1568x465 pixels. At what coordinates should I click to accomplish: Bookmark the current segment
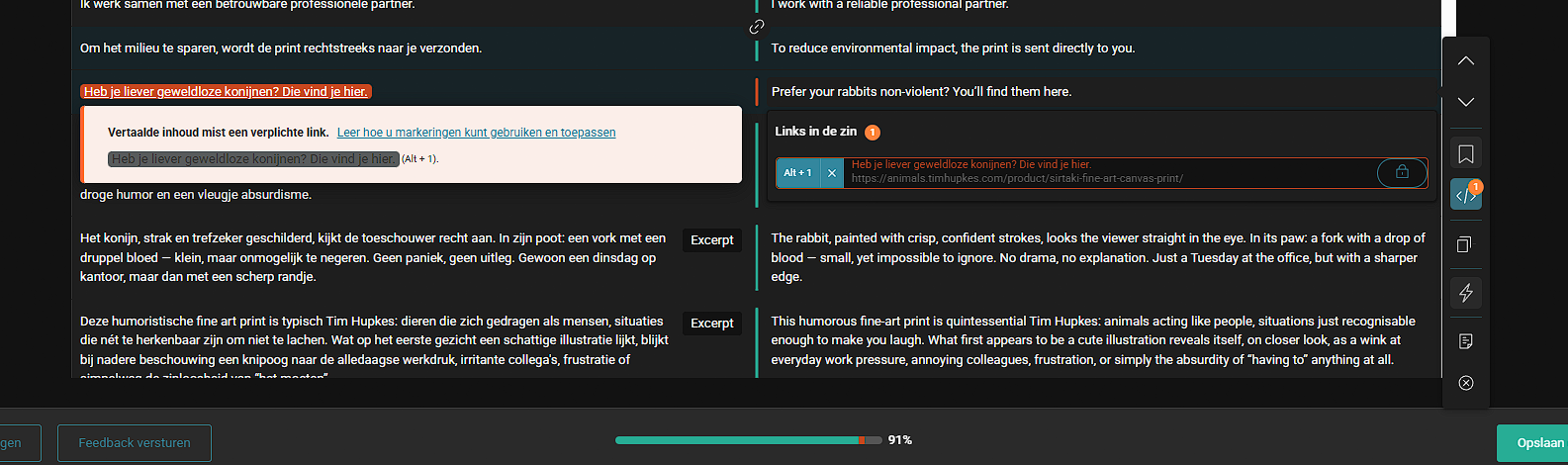point(1466,154)
